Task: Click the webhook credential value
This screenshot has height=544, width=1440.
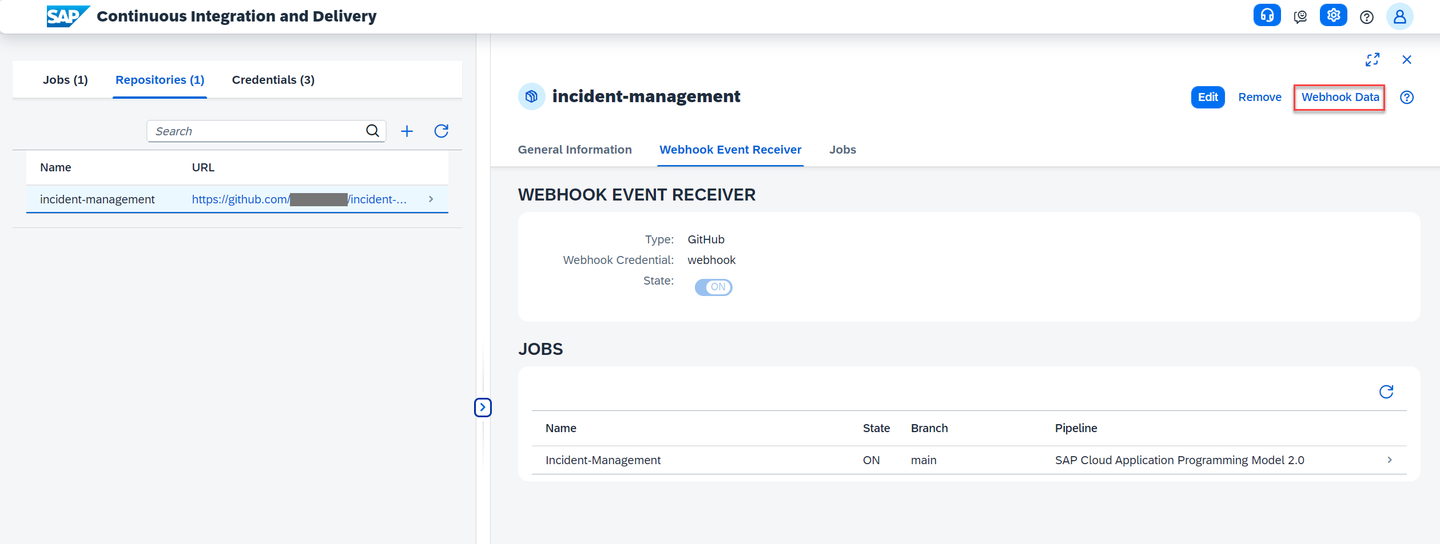Action: click(711, 260)
